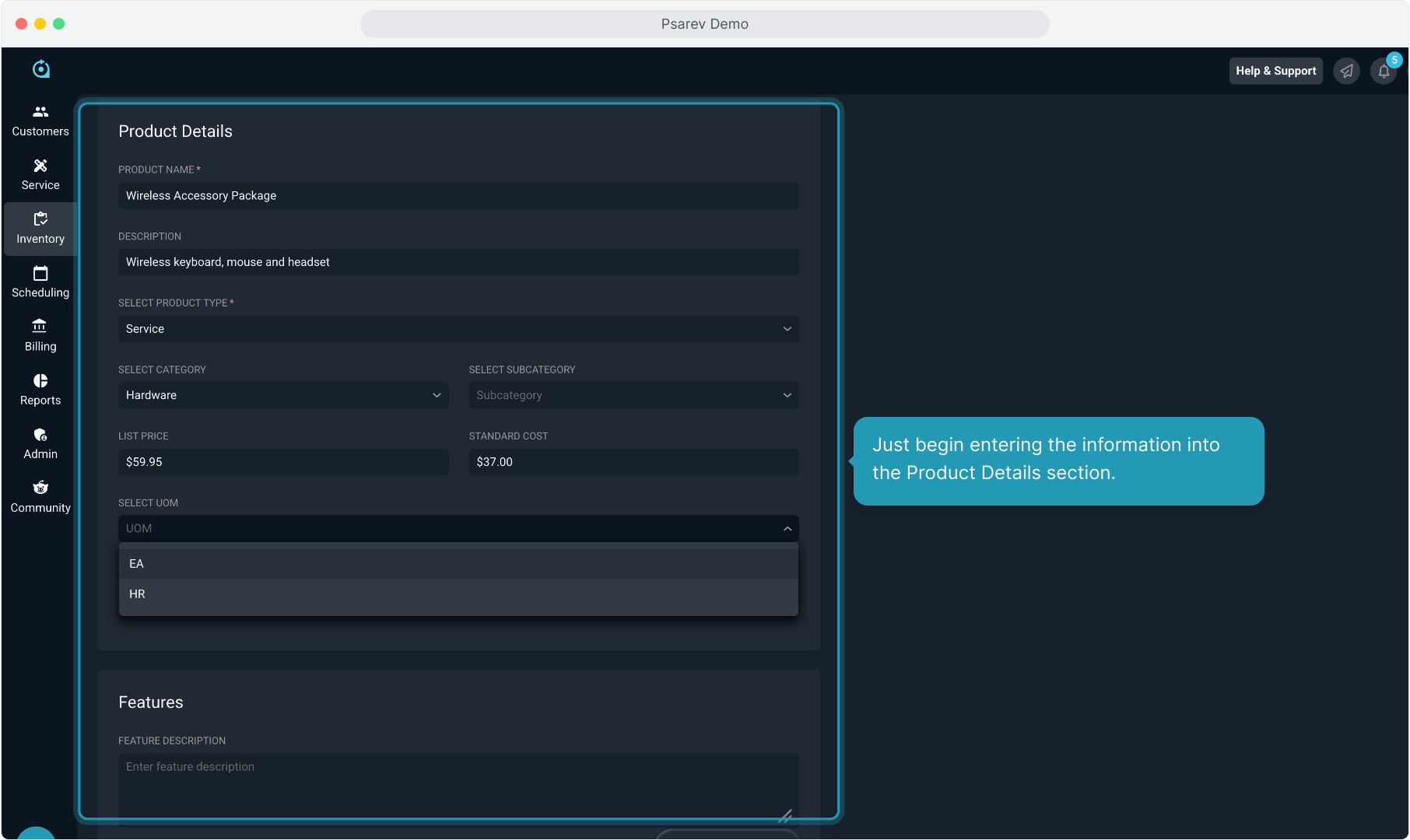The image size is (1410, 840).
Task: Select EA from the UOM list
Action: [458, 564]
